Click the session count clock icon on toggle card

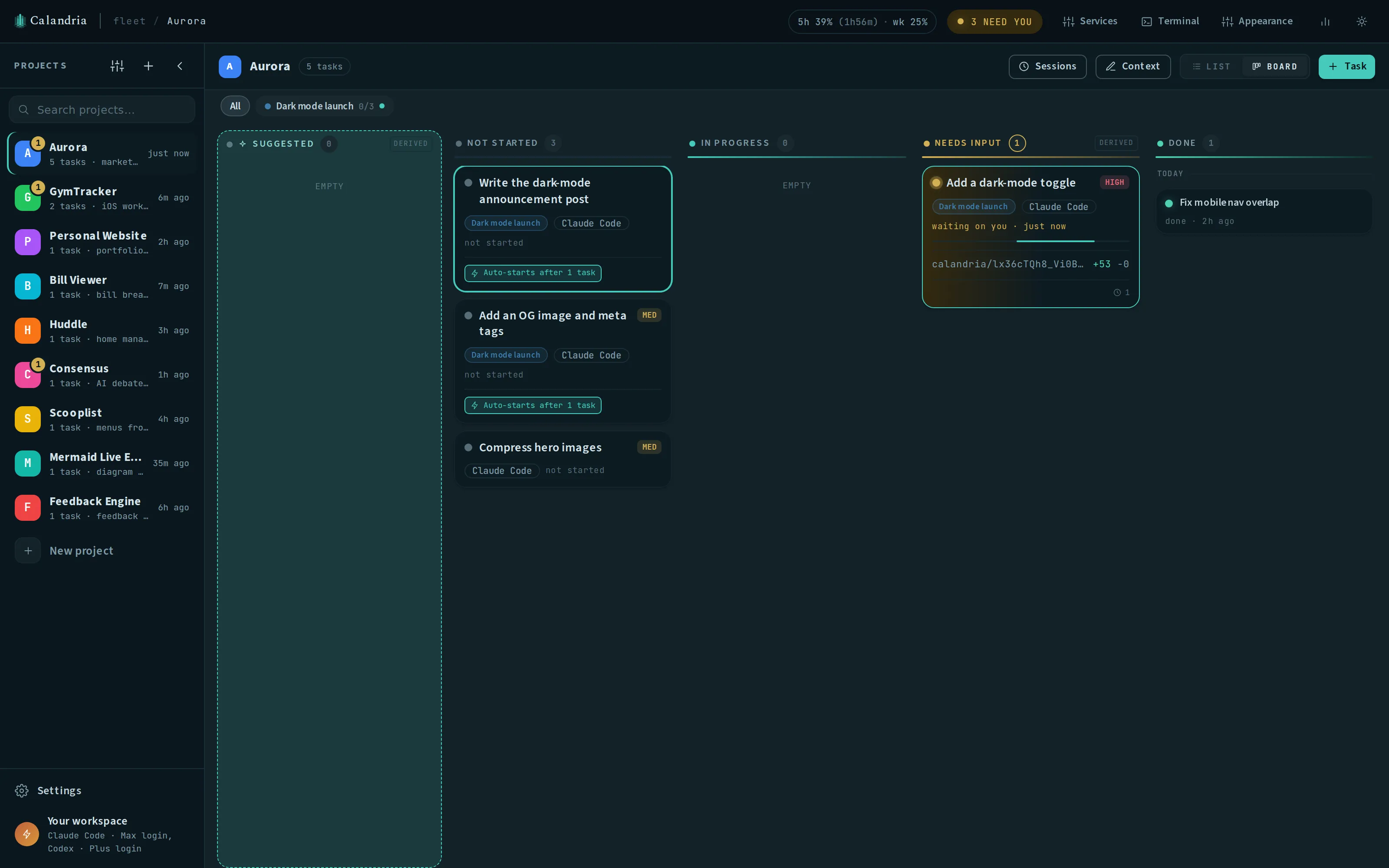pos(1117,293)
